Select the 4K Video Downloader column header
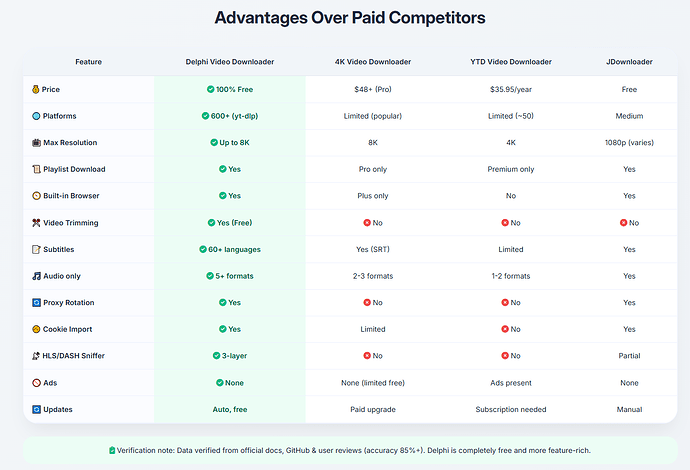690x470 pixels. 373,62
